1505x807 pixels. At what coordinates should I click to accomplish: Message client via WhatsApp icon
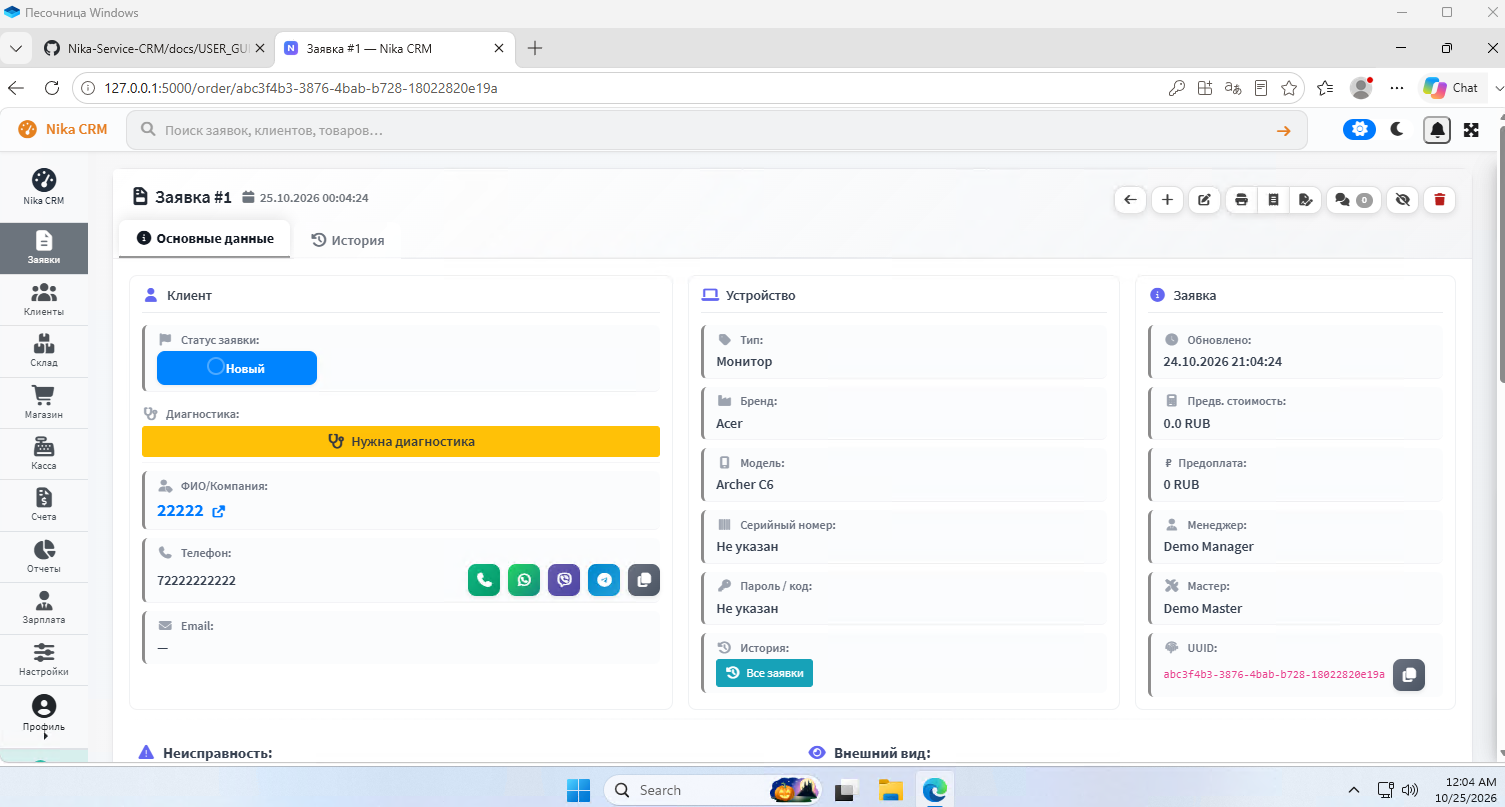pos(524,580)
